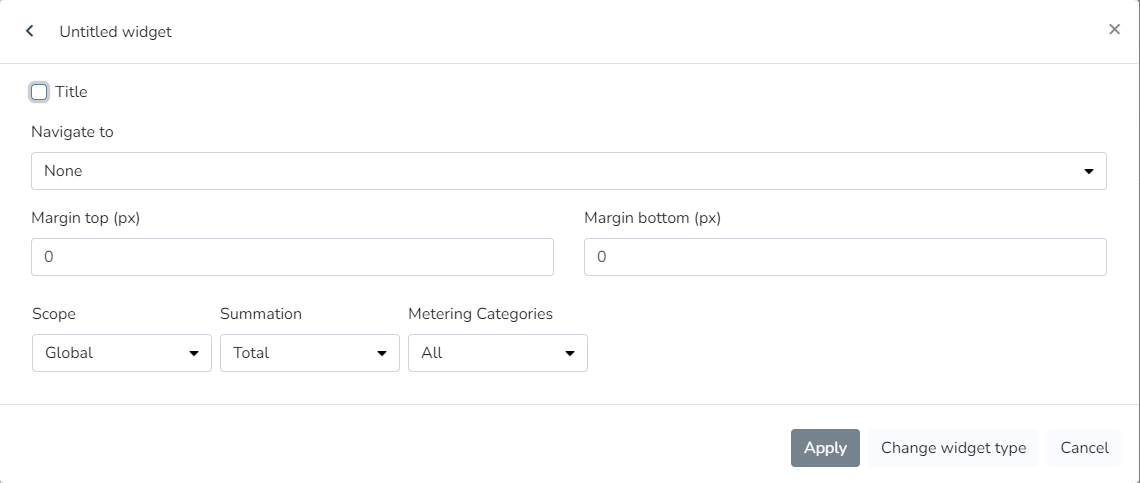Click the back arrow beside Untitled widget
The width and height of the screenshot is (1140, 483).
[30, 31]
